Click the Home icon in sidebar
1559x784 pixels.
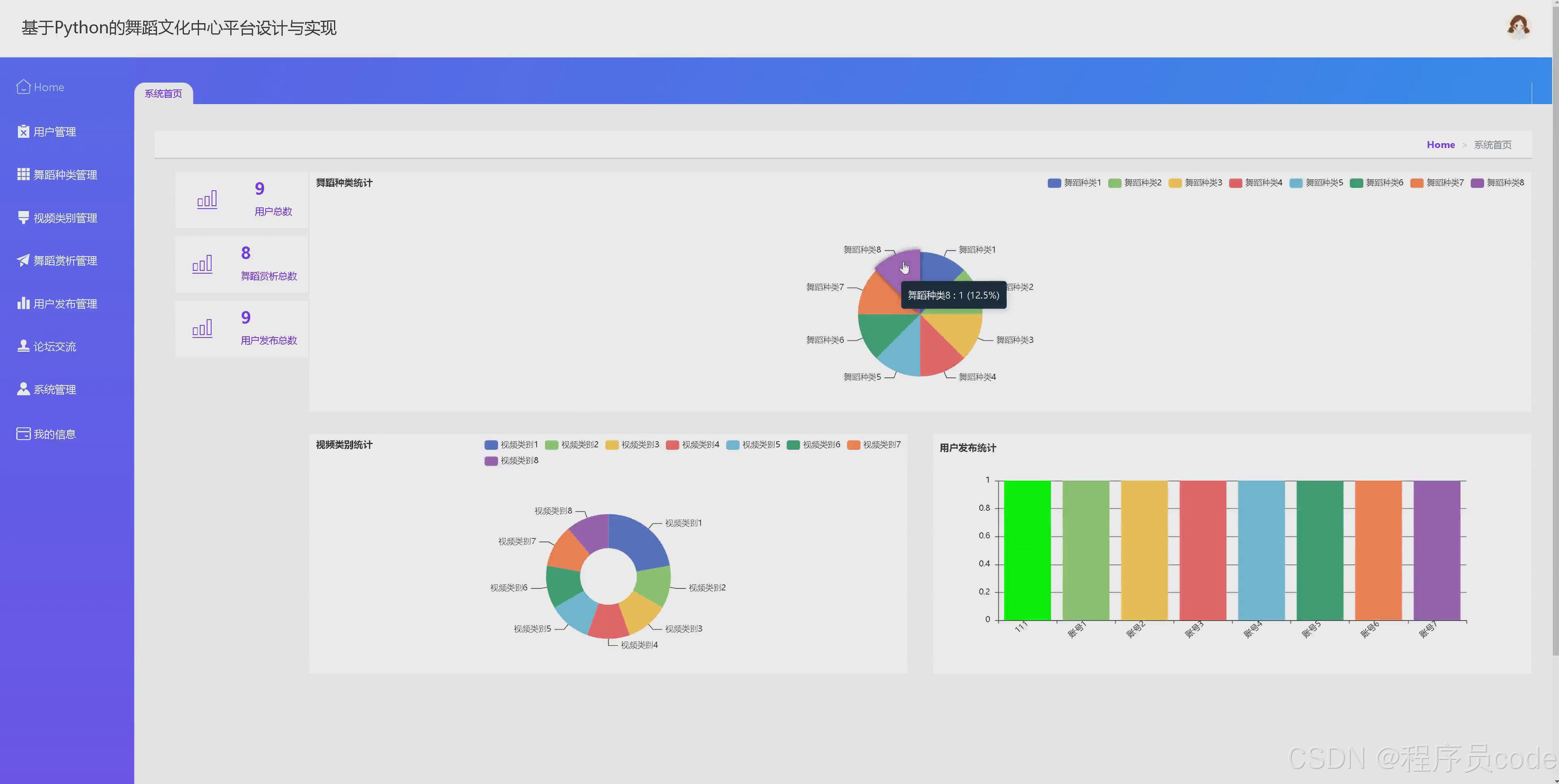23,87
